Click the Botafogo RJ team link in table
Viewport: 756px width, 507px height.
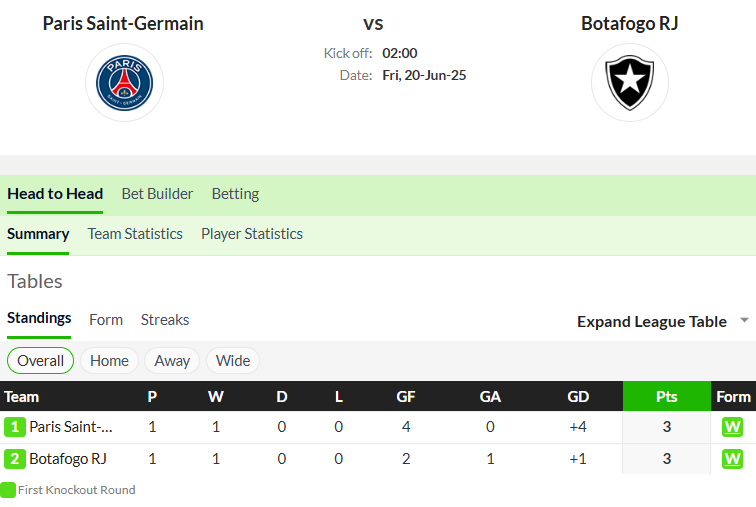click(x=68, y=459)
